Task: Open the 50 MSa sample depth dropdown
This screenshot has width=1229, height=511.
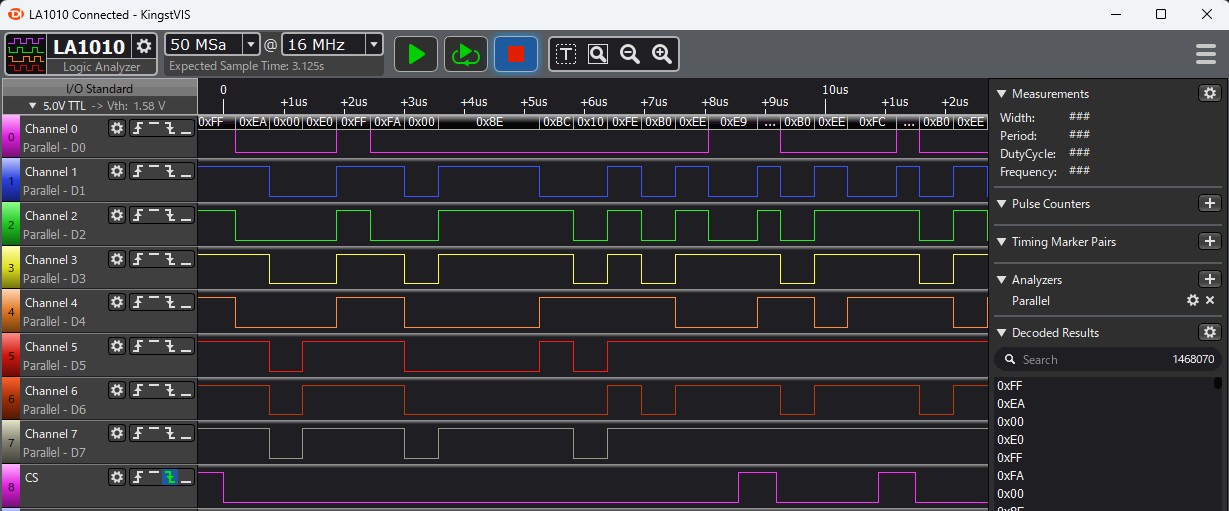Action: 250,44
